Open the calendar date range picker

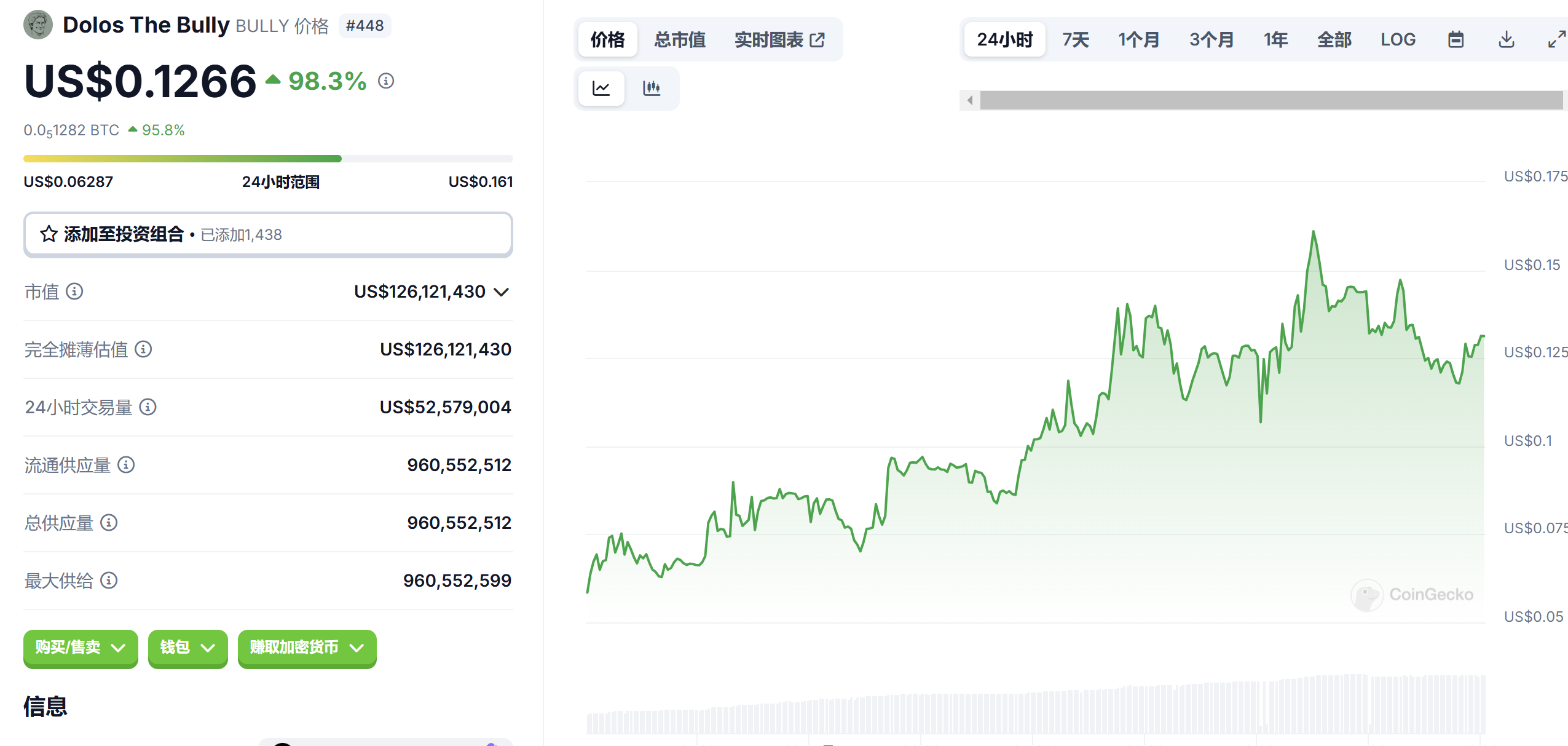coord(1456,40)
